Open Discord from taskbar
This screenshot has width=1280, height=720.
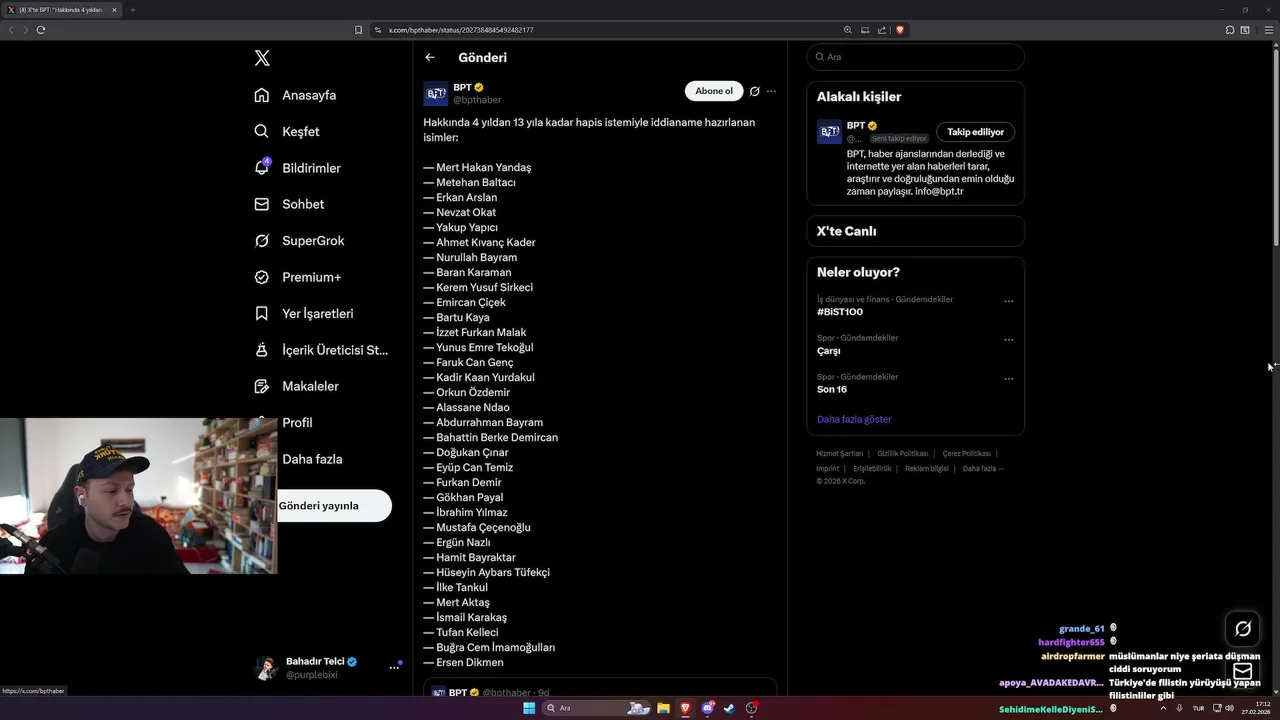point(708,708)
